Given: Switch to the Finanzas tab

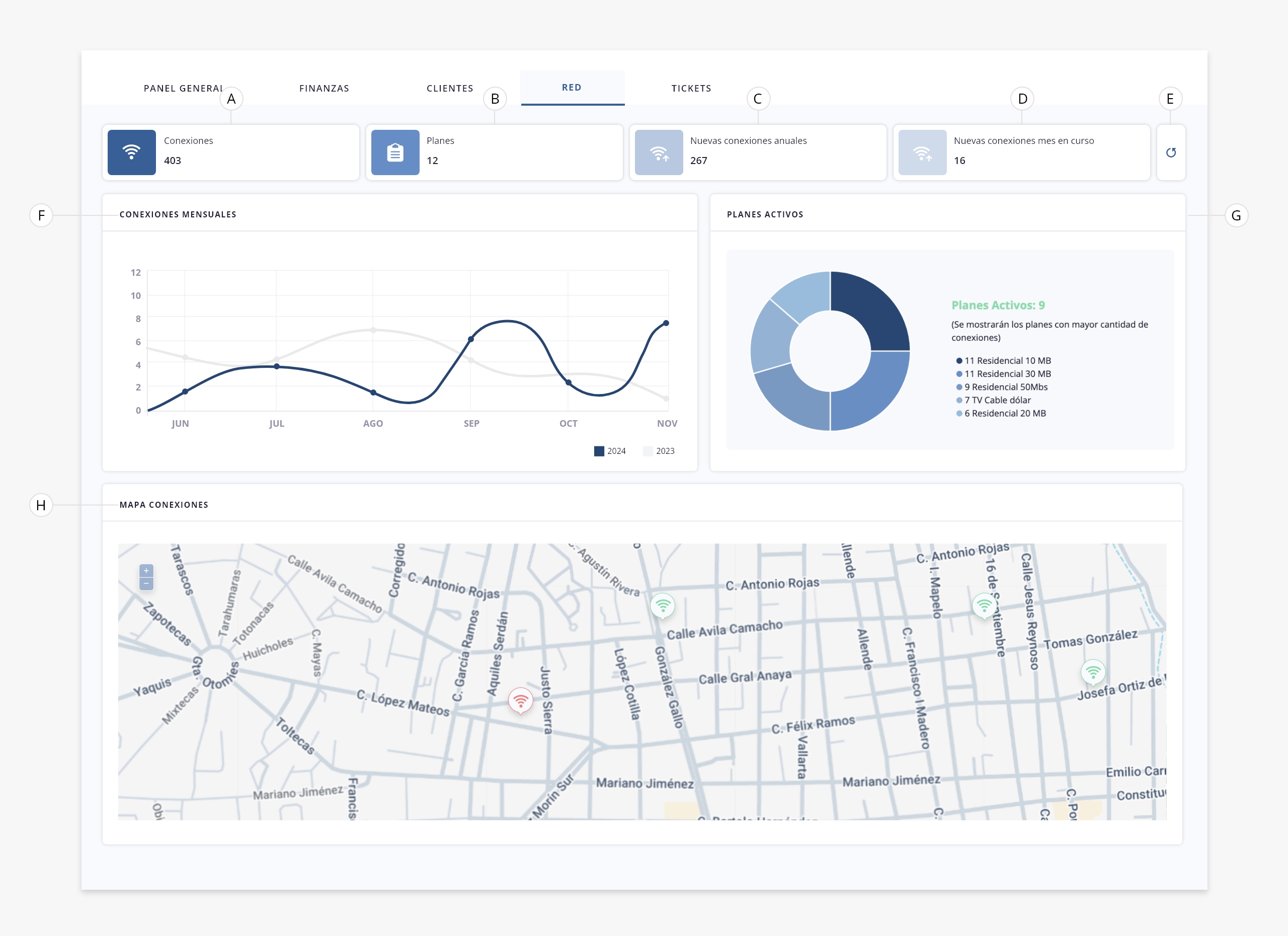Looking at the screenshot, I should click(x=324, y=88).
